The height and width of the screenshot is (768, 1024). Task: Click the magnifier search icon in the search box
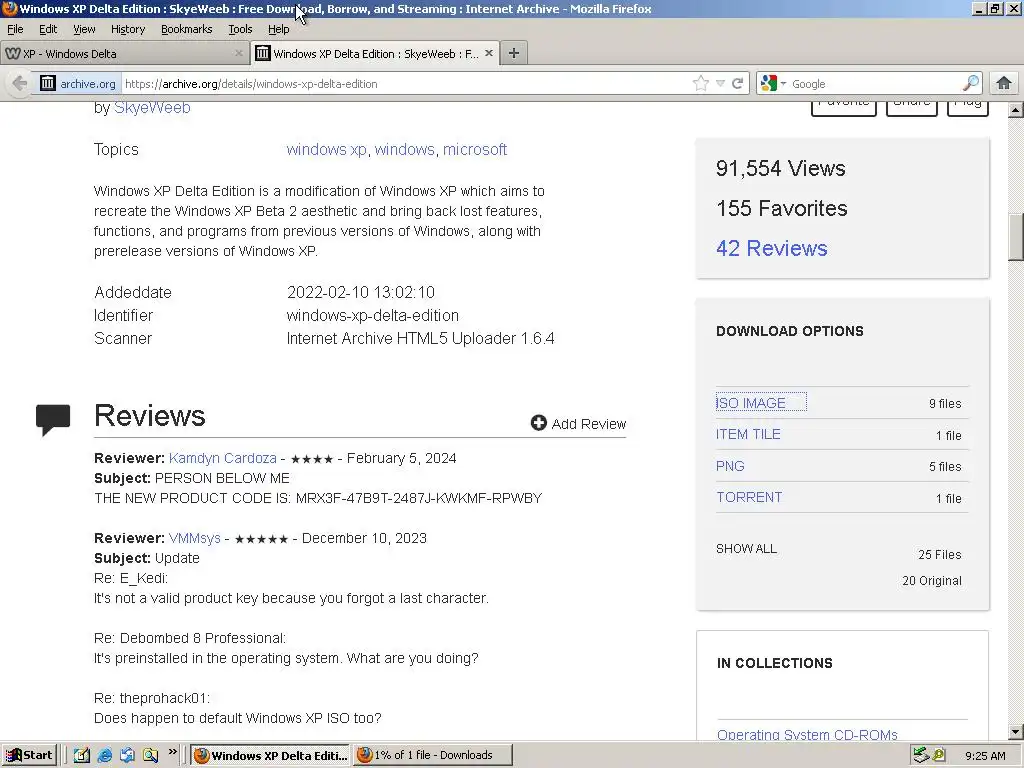tap(971, 83)
